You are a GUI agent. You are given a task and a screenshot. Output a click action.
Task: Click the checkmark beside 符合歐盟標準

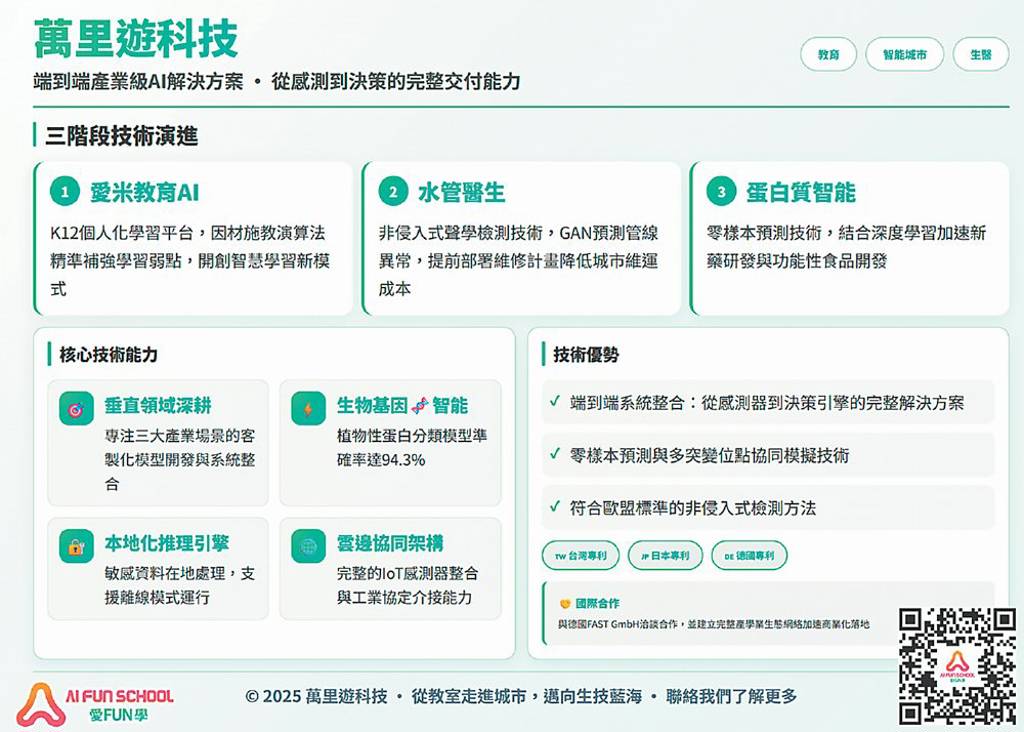click(555, 507)
